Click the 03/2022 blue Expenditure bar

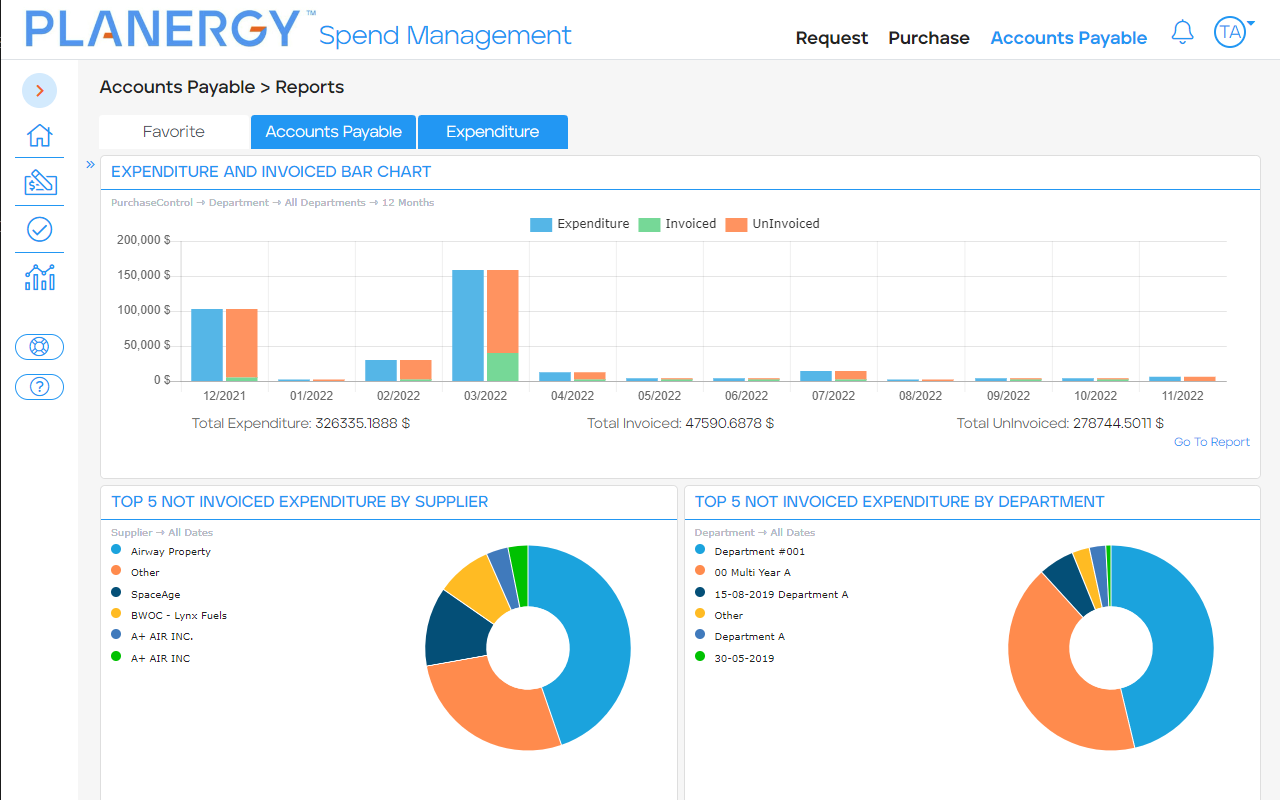[468, 325]
